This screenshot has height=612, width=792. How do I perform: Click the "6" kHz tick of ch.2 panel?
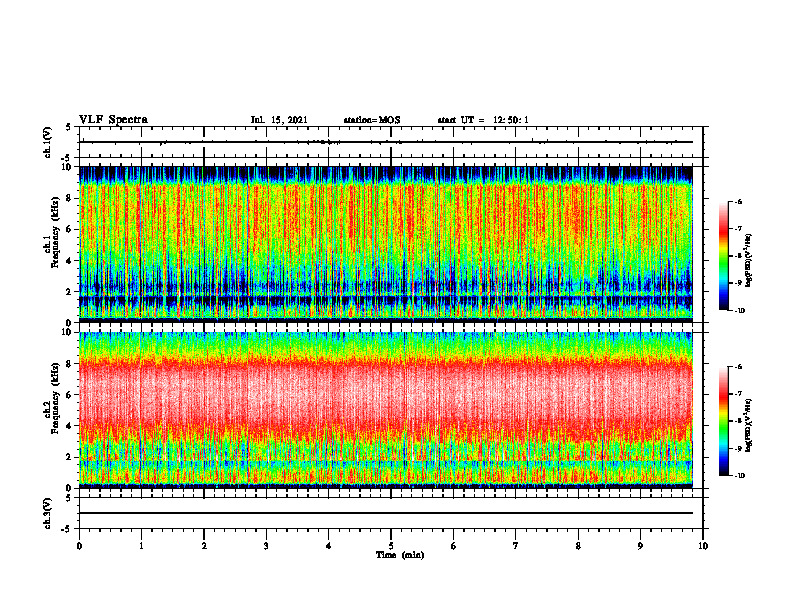[x=70, y=395]
